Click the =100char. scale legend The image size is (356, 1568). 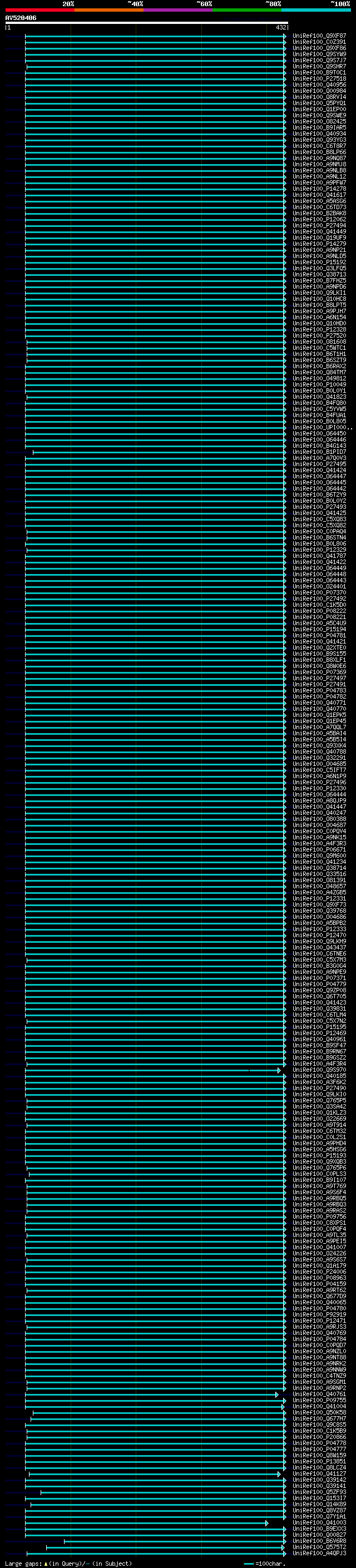click(x=264, y=1563)
